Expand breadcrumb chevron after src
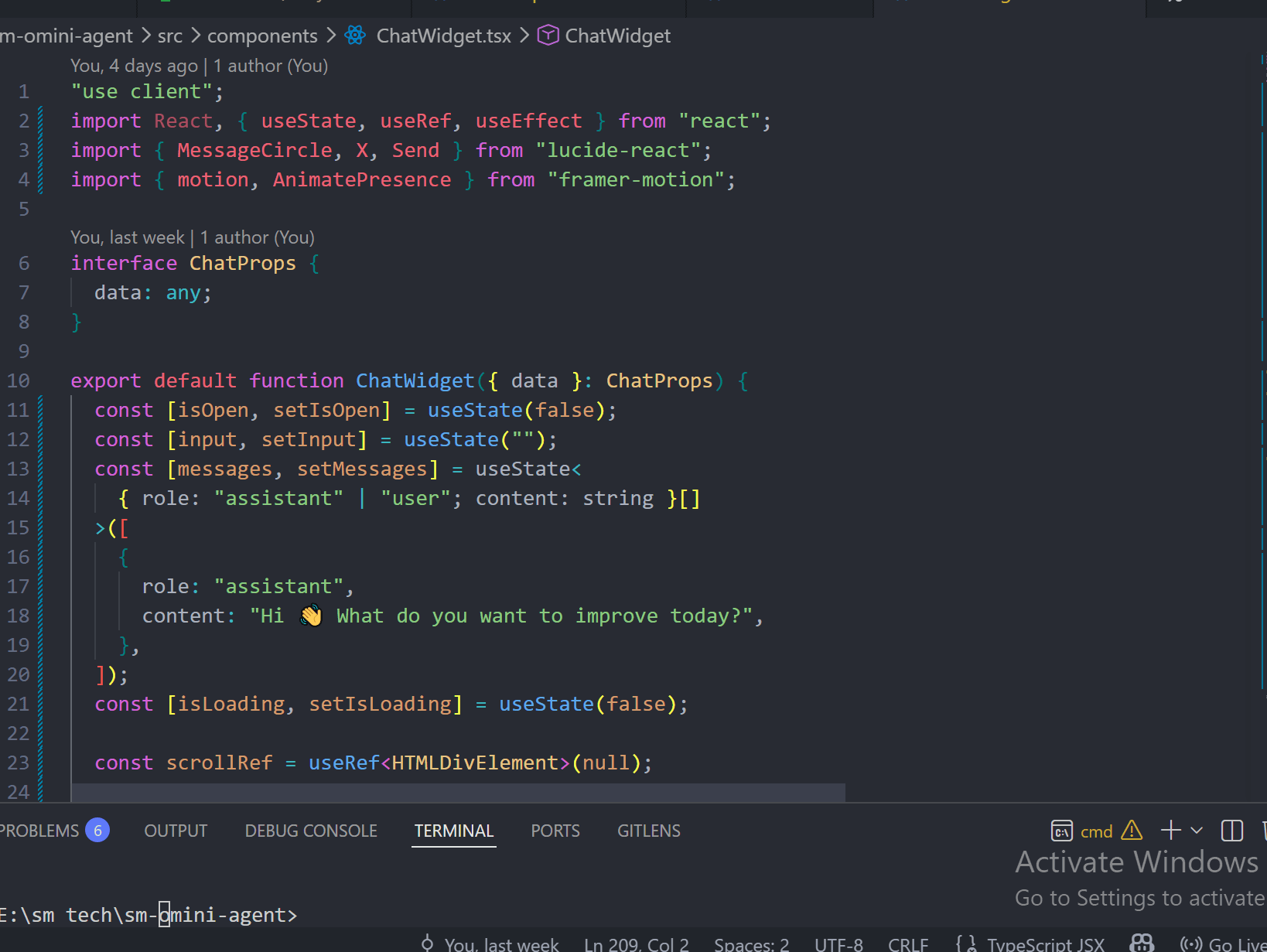Screen dimensions: 1267x952 coord(195,36)
